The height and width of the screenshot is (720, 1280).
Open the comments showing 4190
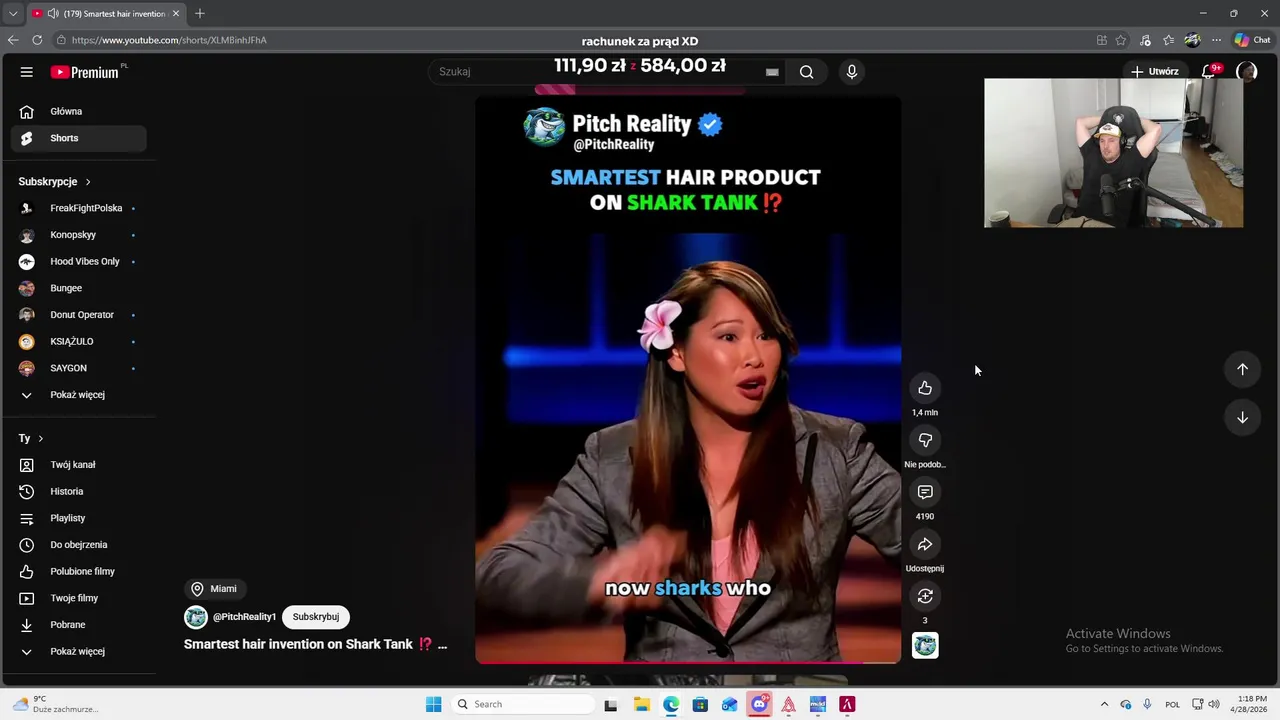[x=925, y=492]
